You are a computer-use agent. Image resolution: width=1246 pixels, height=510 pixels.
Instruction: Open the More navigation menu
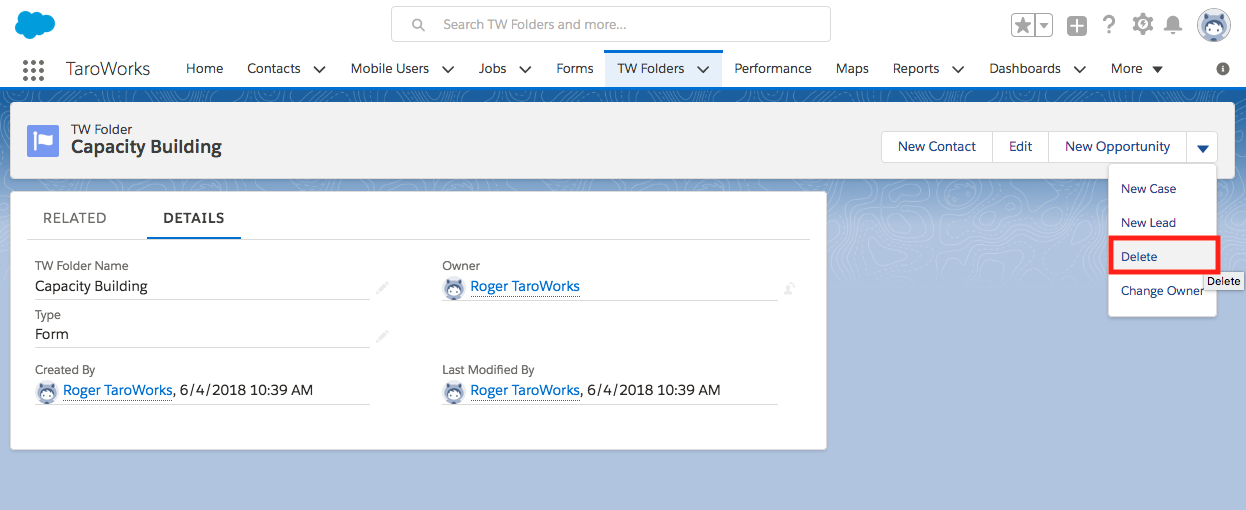(1137, 68)
